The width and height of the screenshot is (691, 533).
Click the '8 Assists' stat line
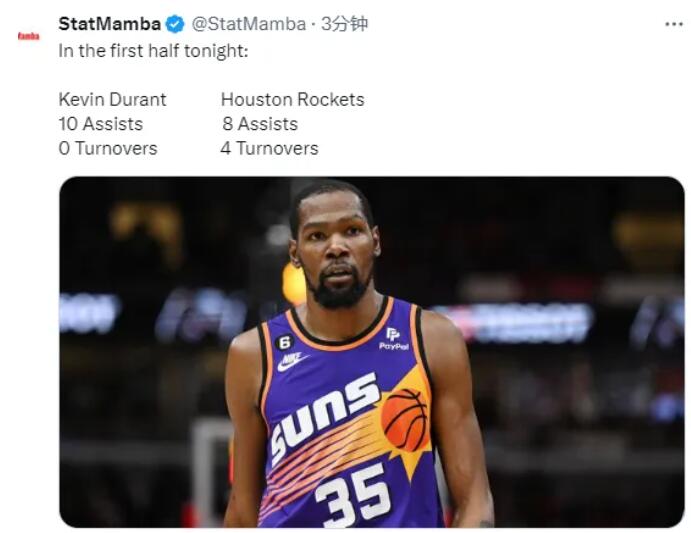(x=260, y=124)
